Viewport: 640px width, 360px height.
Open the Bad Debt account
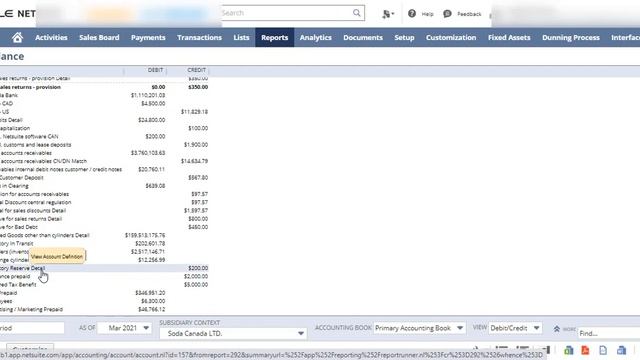tap(19, 227)
